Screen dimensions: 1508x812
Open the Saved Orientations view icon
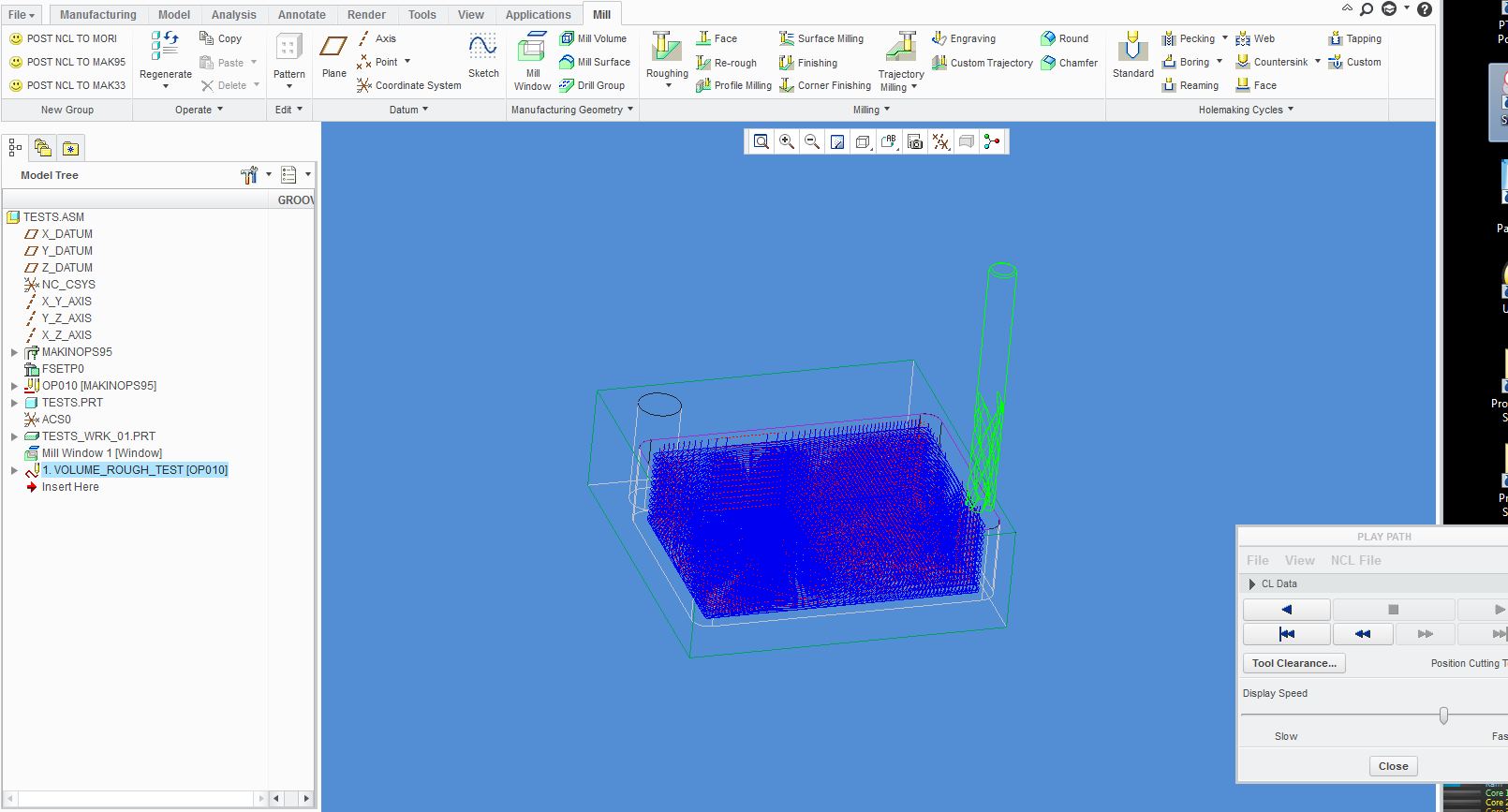pyautogui.click(x=889, y=141)
